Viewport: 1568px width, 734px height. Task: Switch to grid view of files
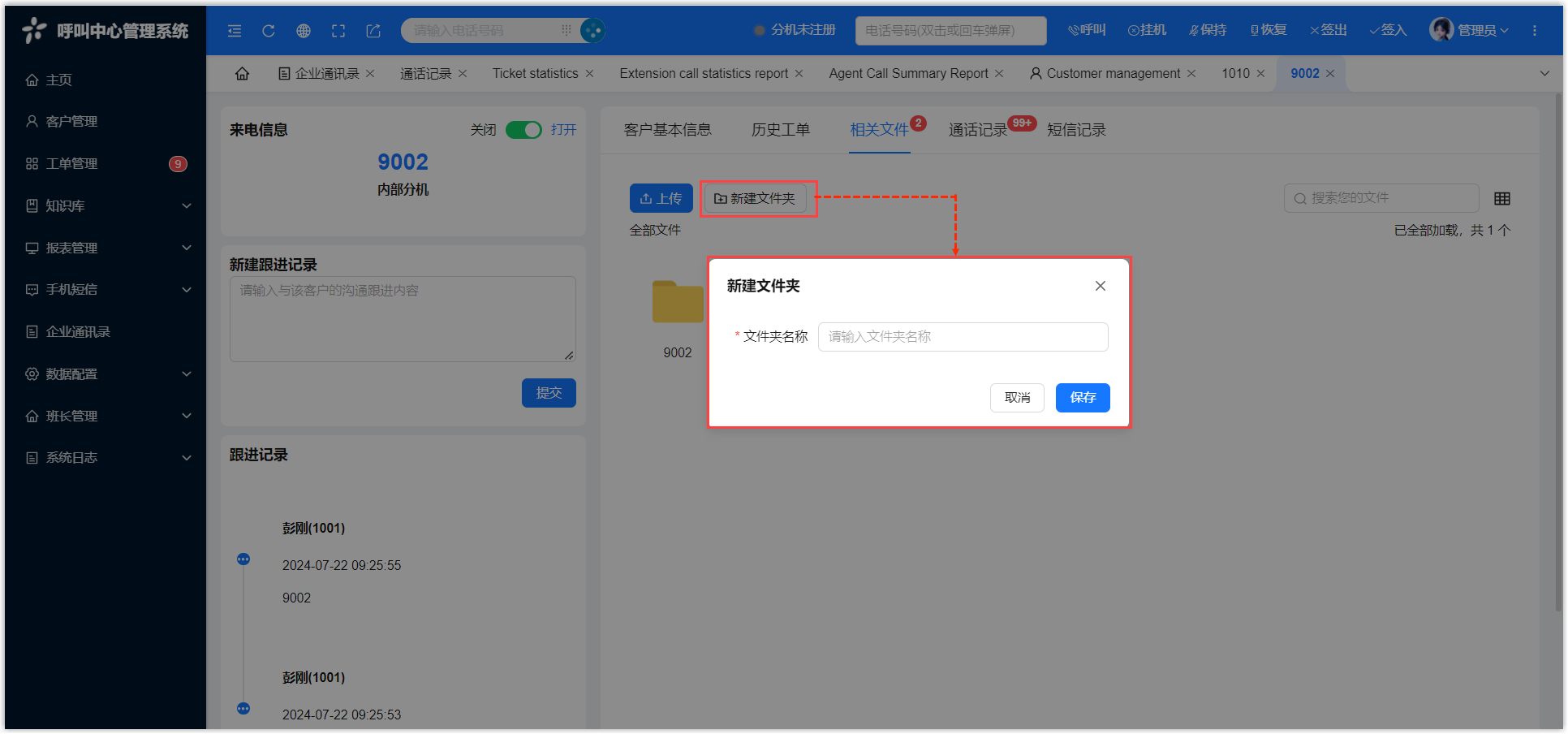click(1501, 199)
